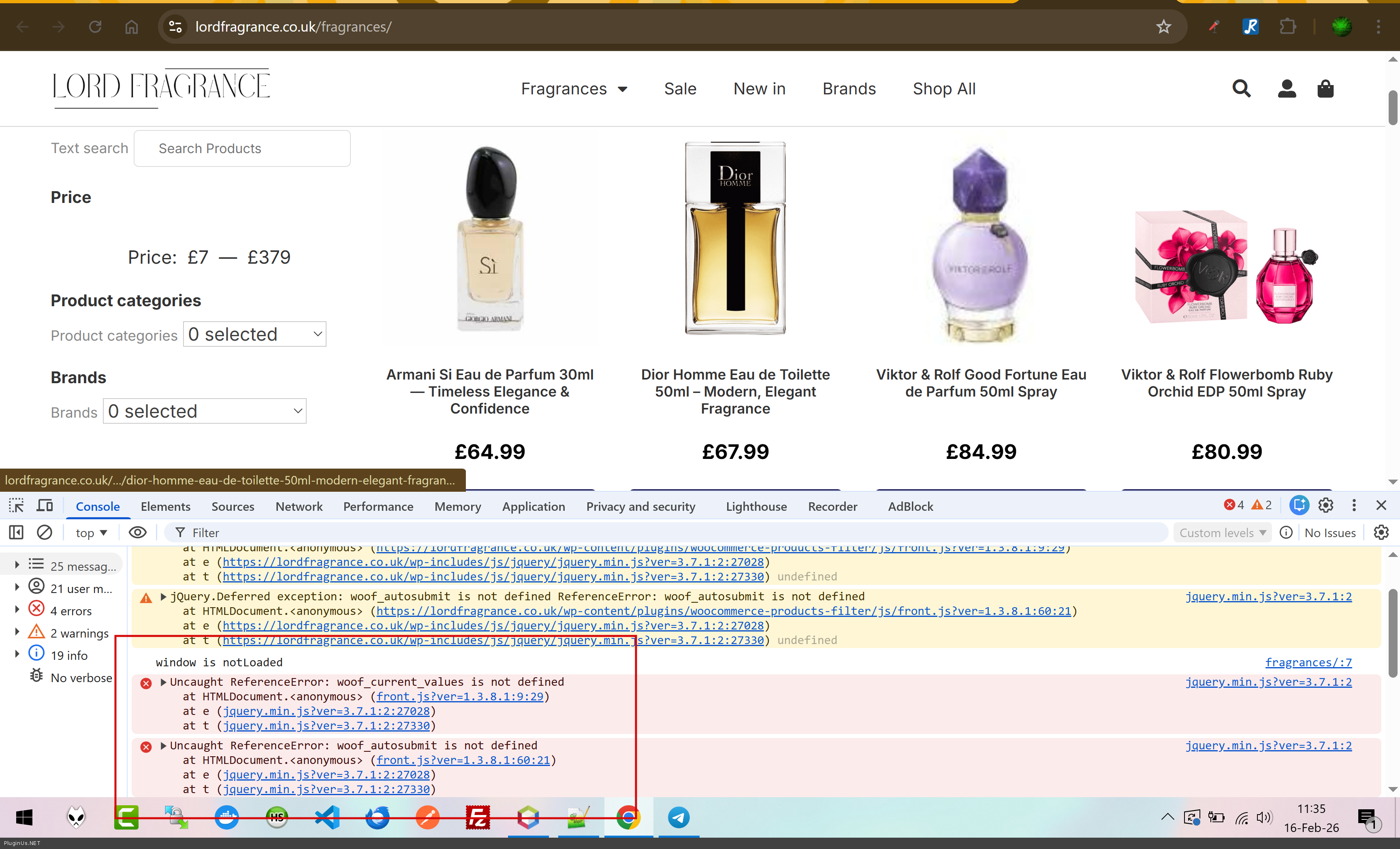This screenshot has width=1400, height=849.
Task: Bookmark page with the star icon
Action: tap(1164, 27)
